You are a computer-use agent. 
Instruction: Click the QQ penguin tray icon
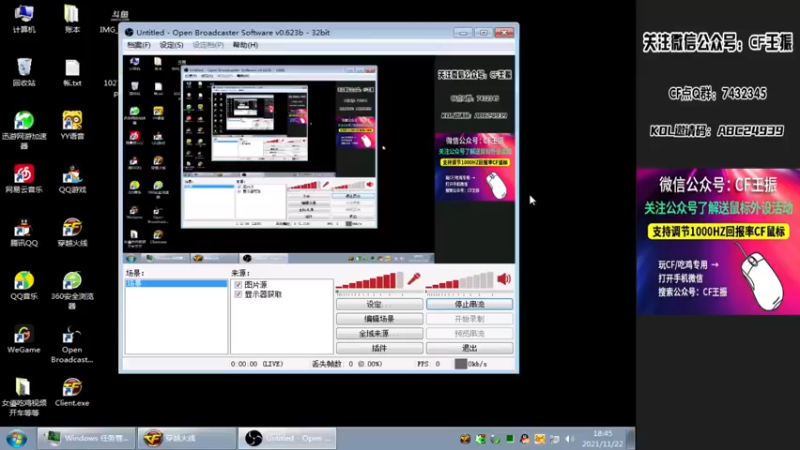(x=524, y=439)
